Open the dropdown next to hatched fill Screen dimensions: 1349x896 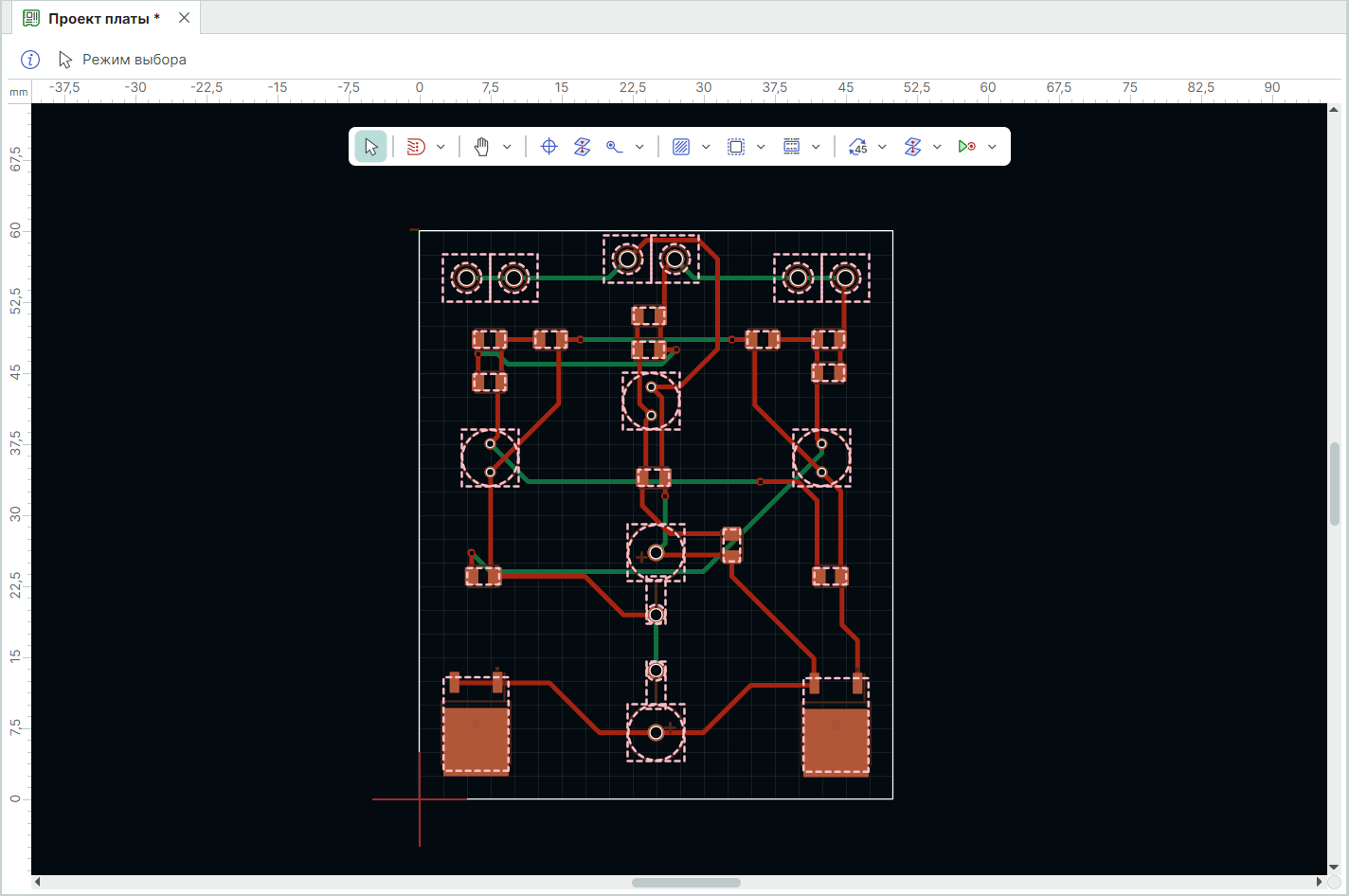pos(706,147)
